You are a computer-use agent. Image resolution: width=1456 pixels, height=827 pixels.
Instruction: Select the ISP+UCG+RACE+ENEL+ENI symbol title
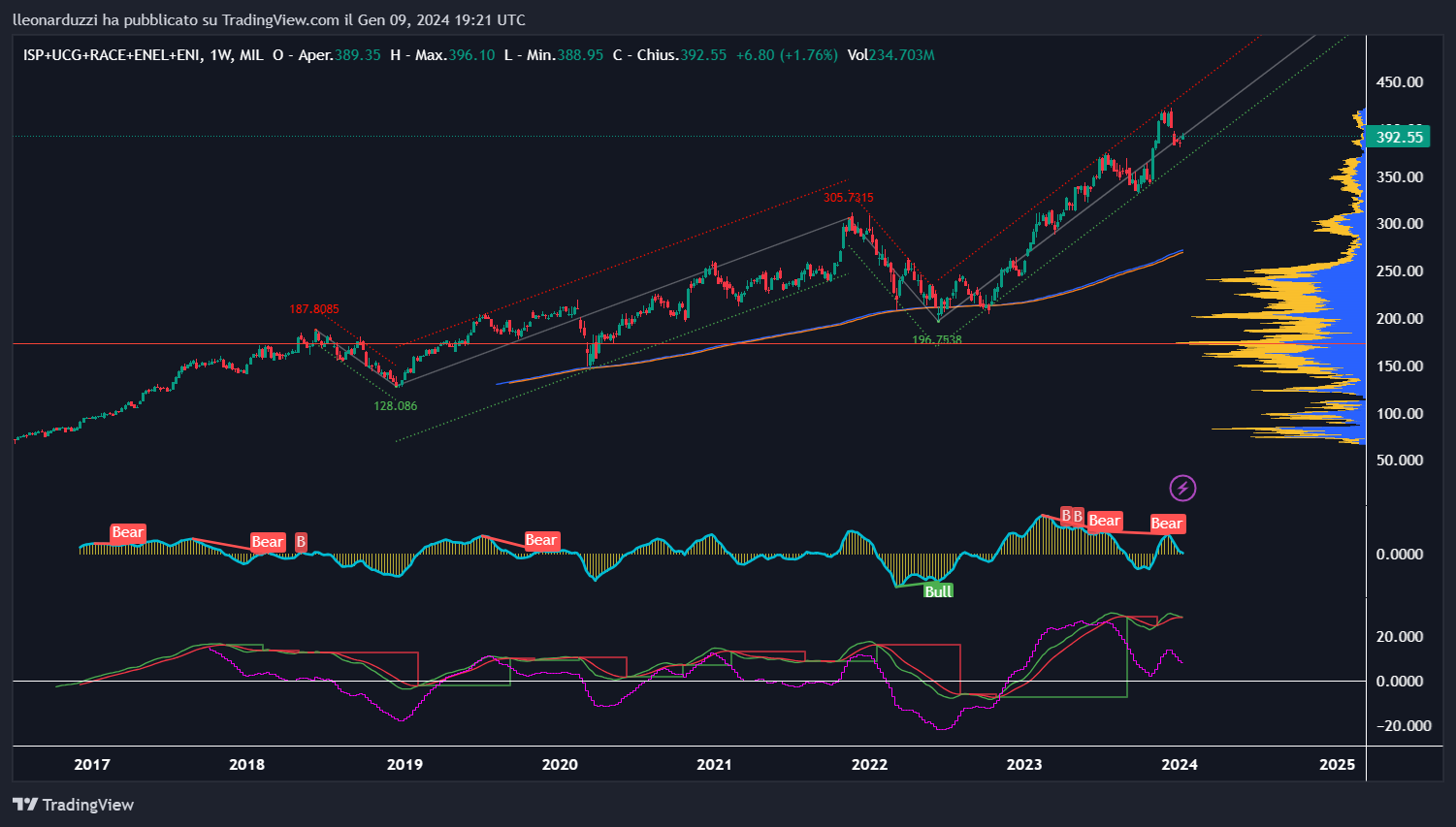tap(113, 55)
